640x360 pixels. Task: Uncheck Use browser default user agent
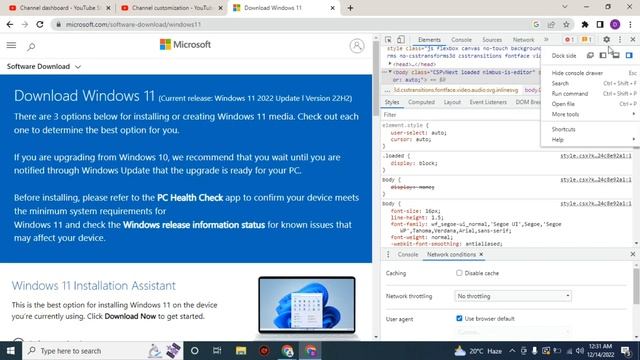(x=459, y=318)
